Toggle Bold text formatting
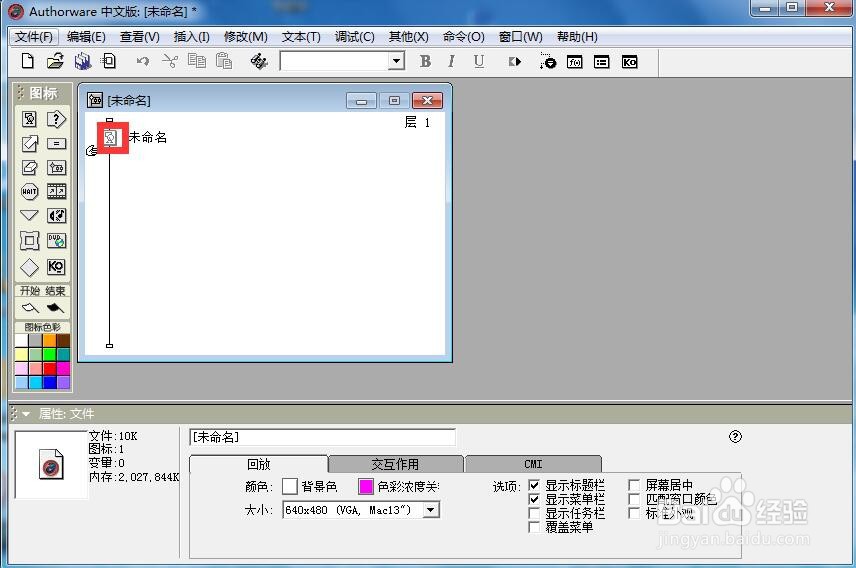 (x=425, y=61)
